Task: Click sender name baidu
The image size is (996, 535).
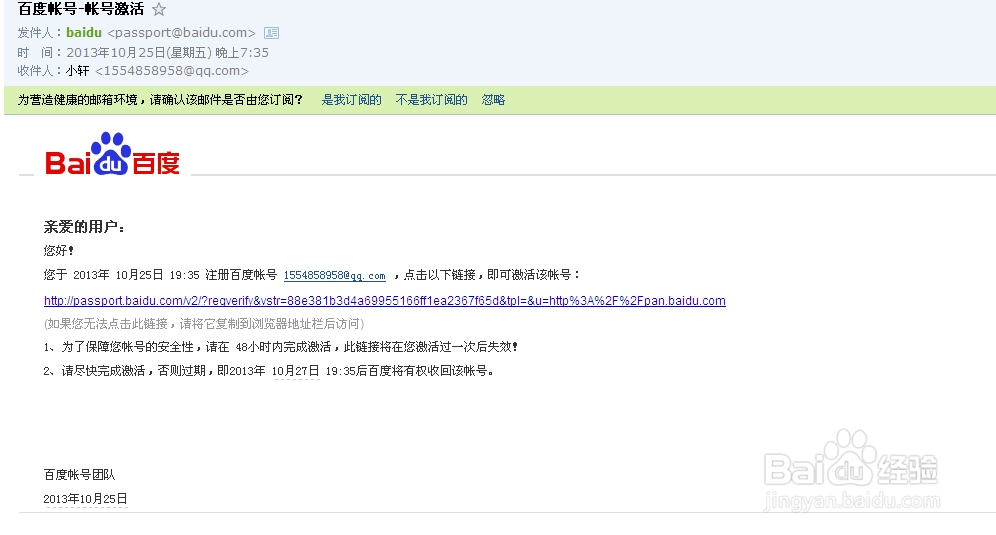Action: click(x=84, y=32)
